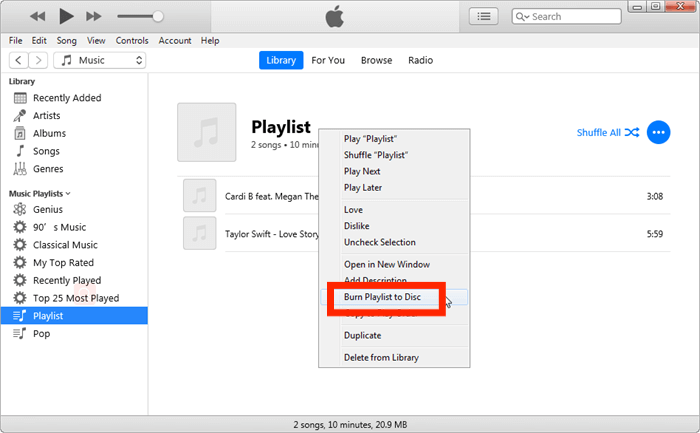
Task: Click the rewind previous track button
Action: pos(38,17)
